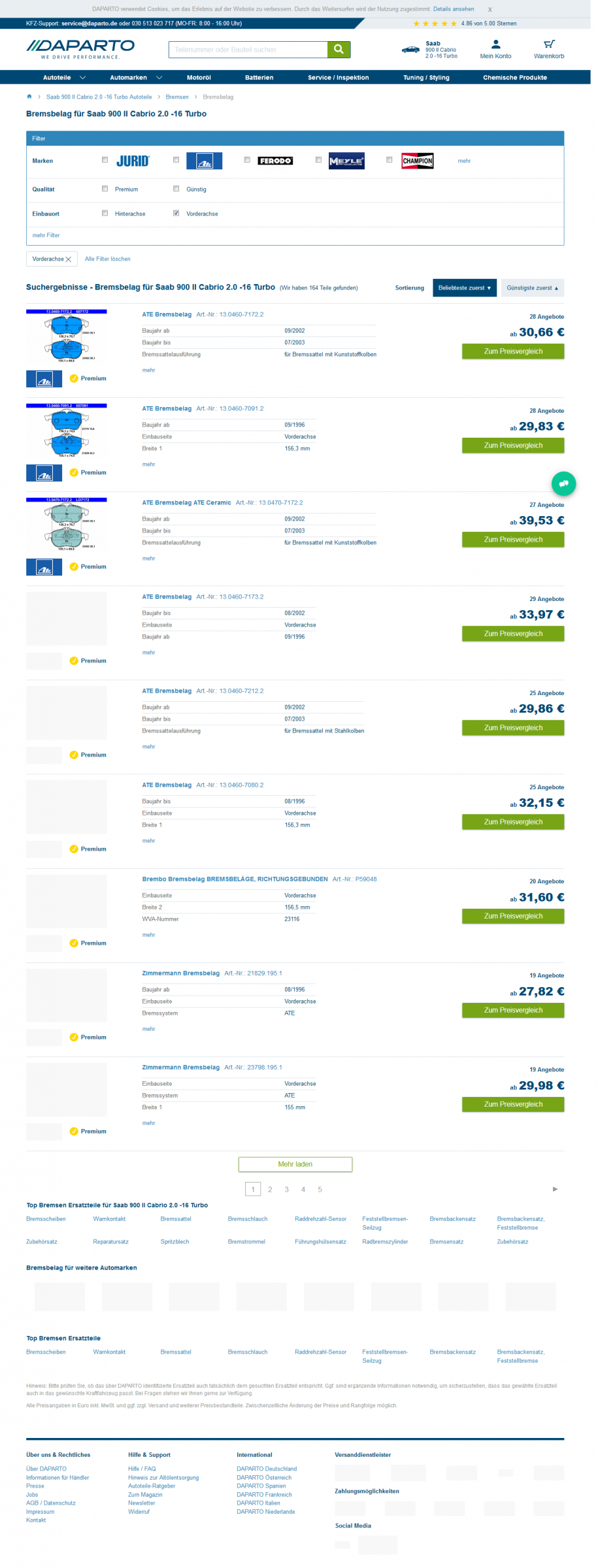Click Alle Filter löschen link
Viewport: 598px width, 1568px height.
click(108, 259)
